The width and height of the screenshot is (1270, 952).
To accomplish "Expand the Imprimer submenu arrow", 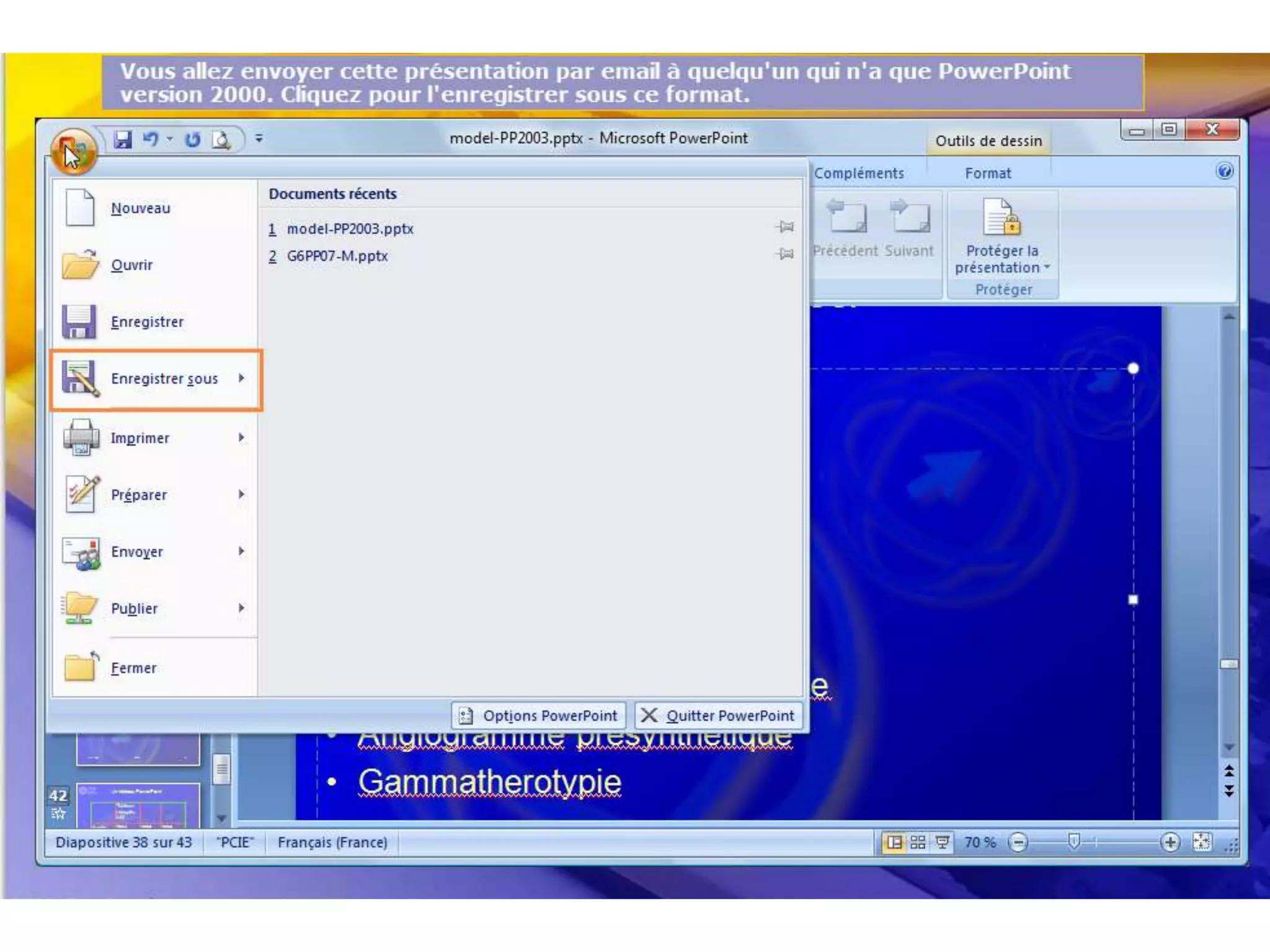I will click(241, 438).
